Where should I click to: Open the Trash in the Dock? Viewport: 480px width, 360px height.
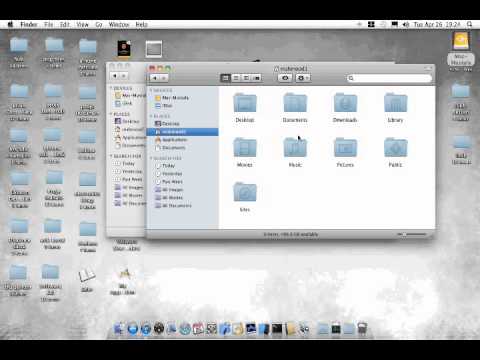(362, 329)
